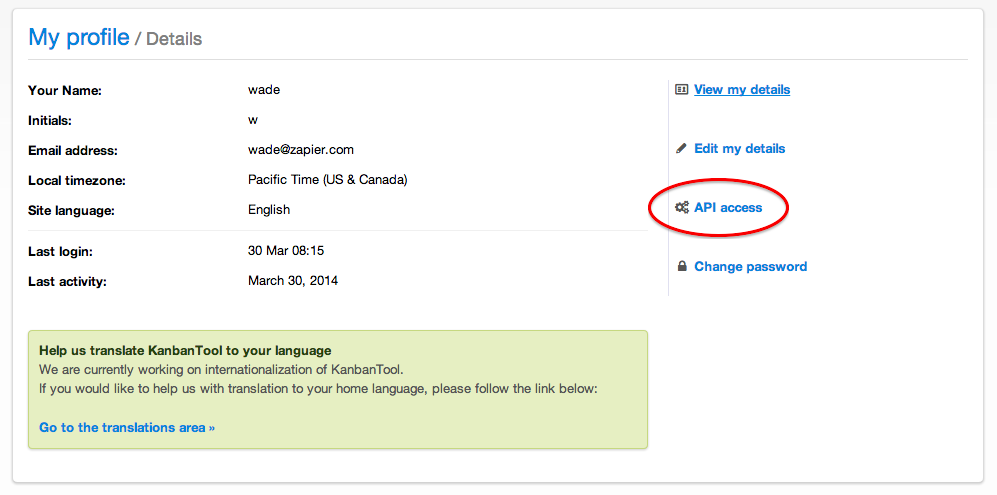Click the Help us translate KanbanTool heading
Image resolution: width=997 pixels, height=495 pixels.
click(185, 351)
